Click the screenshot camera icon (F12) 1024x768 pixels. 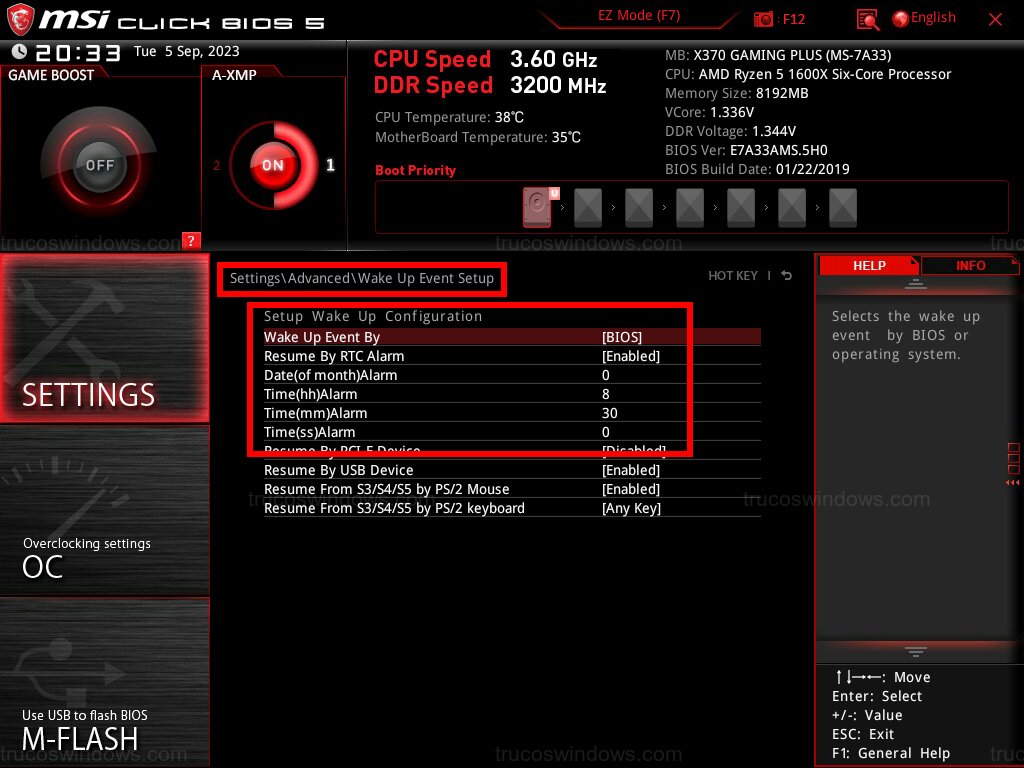[765, 18]
